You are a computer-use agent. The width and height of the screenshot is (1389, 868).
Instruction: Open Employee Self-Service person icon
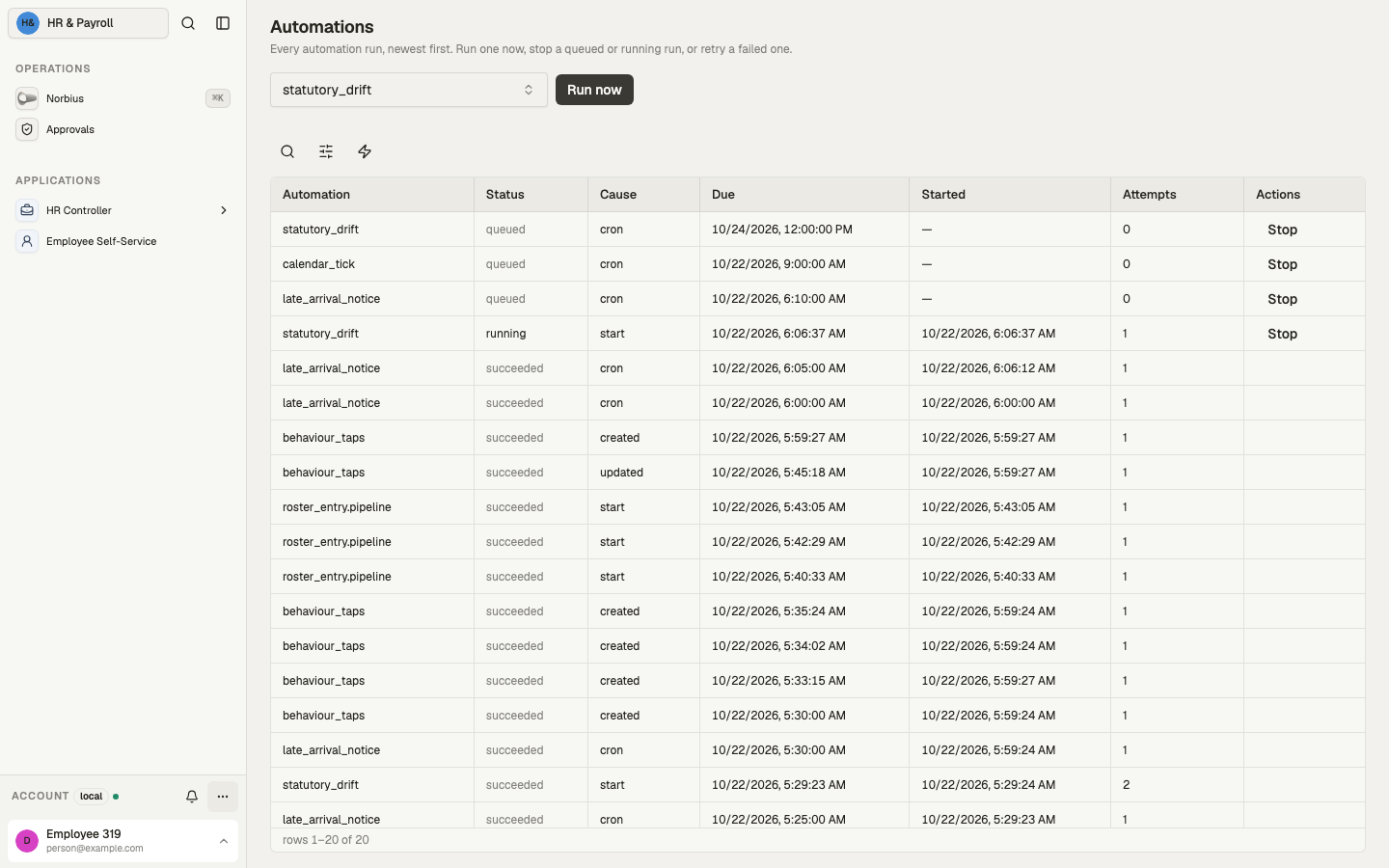[27, 241]
